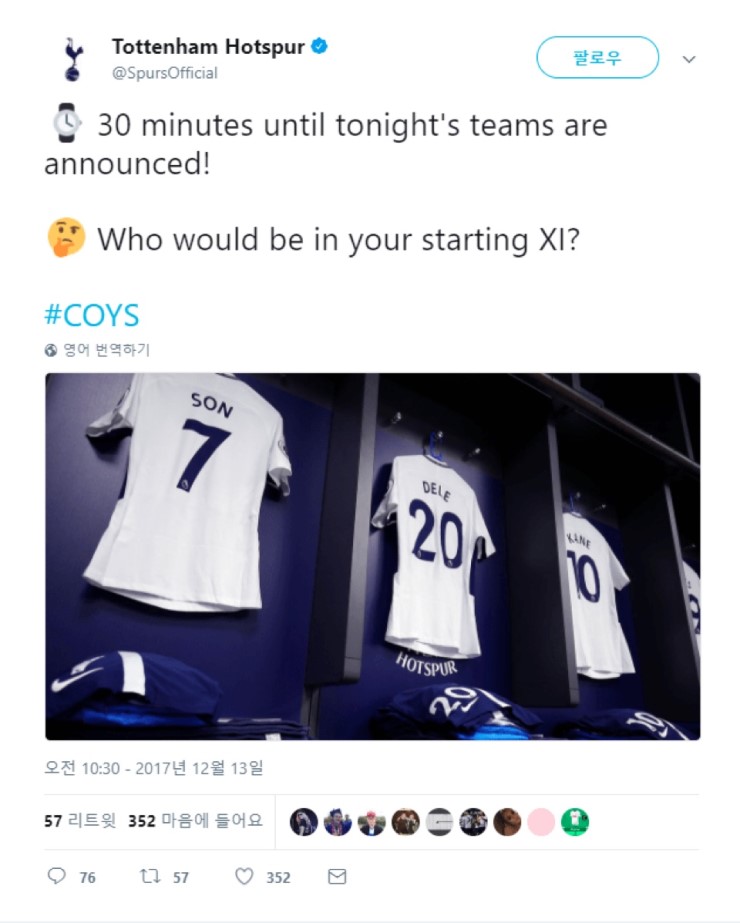This screenshot has width=740, height=923.
Task: Click the @SpursOfficial handle
Action: (x=164, y=73)
